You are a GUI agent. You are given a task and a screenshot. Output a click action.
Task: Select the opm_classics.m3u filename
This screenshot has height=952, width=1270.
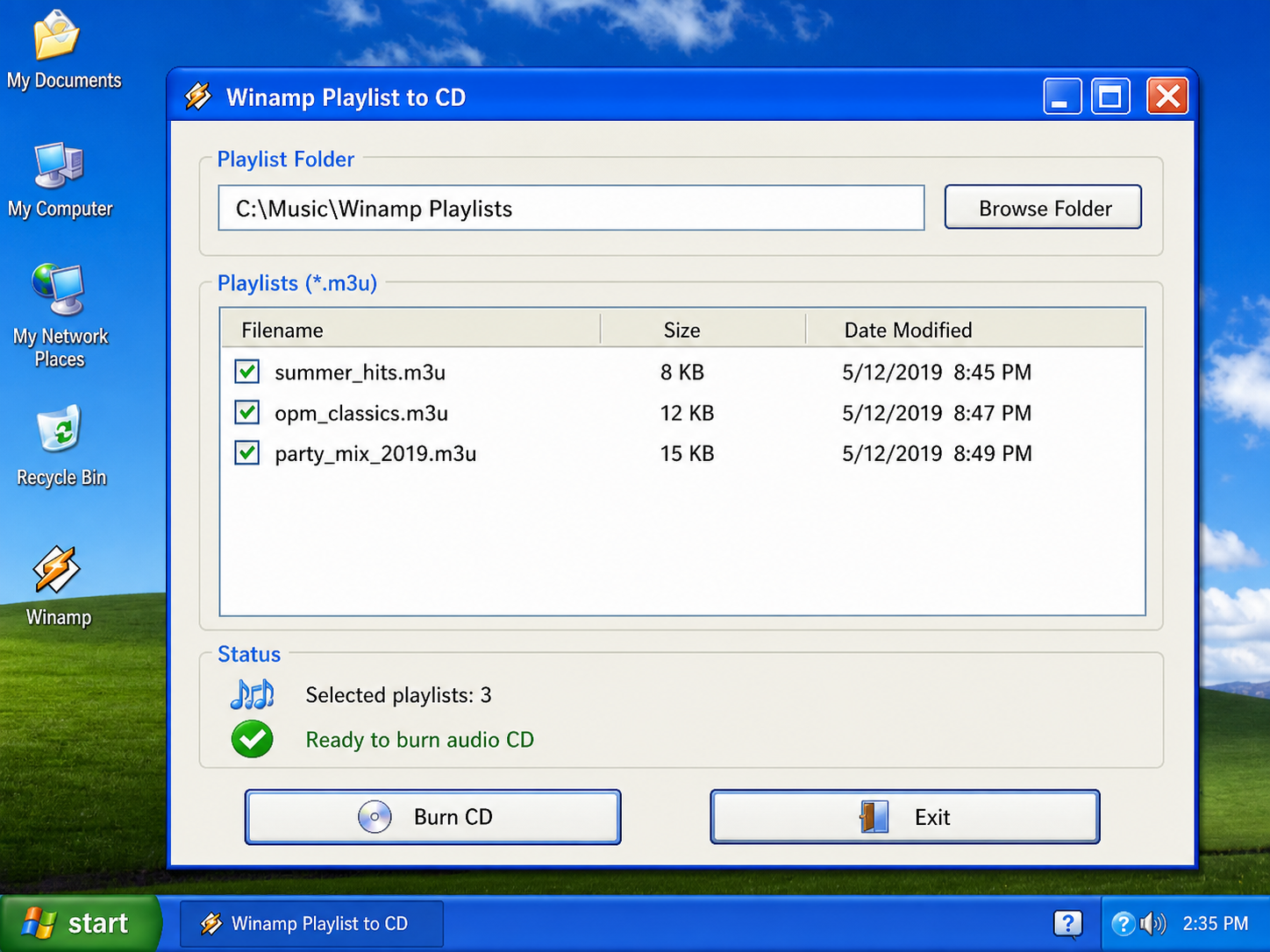pyautogui.click(x=361, y=413)
